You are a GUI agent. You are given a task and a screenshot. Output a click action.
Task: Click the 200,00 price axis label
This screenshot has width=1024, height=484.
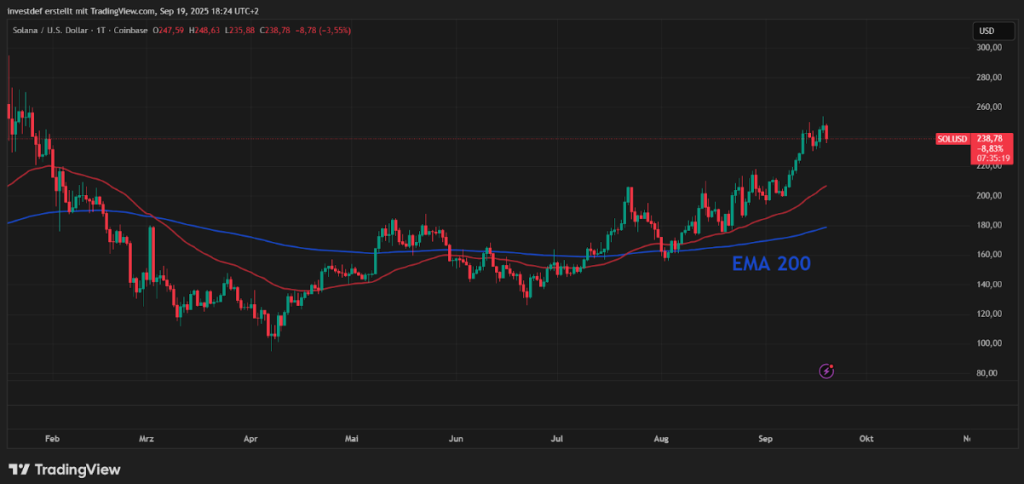pos(989,196)
